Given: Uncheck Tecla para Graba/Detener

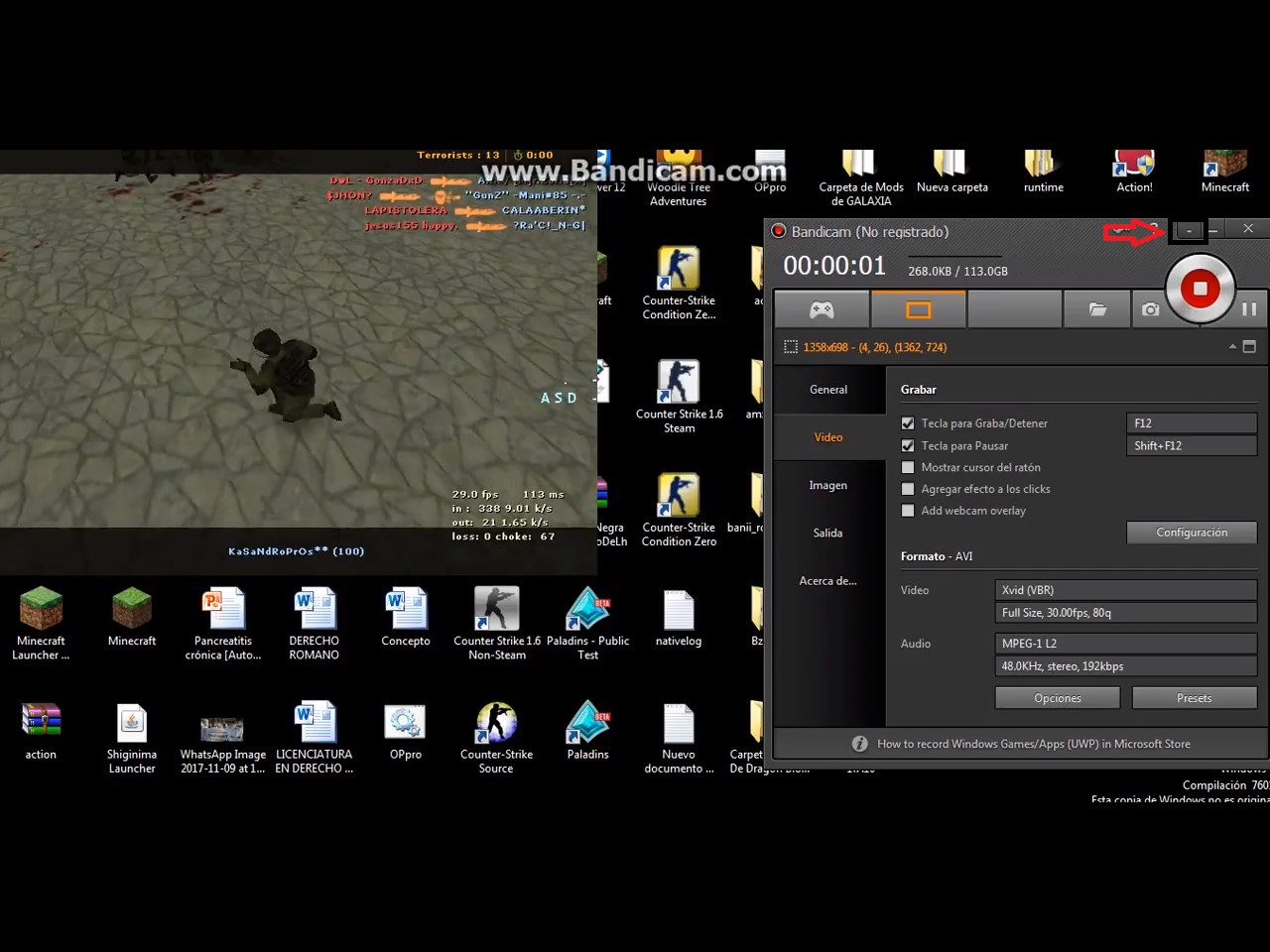Looking at the screenshot, I should pos(907,423).
